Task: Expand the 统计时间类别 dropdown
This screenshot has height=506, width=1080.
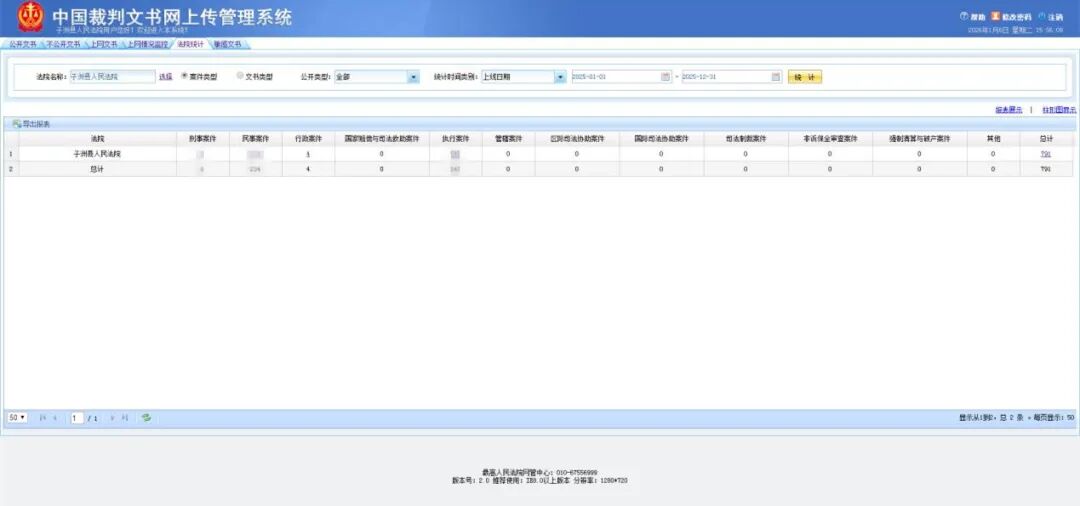Action: coord(560,77)
